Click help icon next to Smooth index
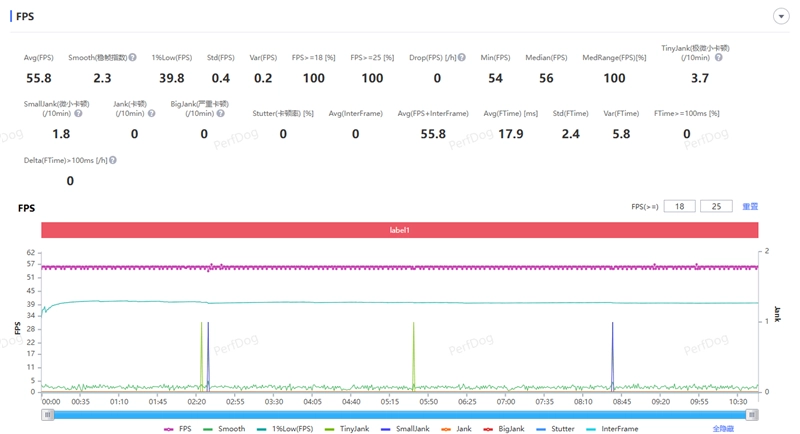 pyautogui.click(x=132, y=58)
